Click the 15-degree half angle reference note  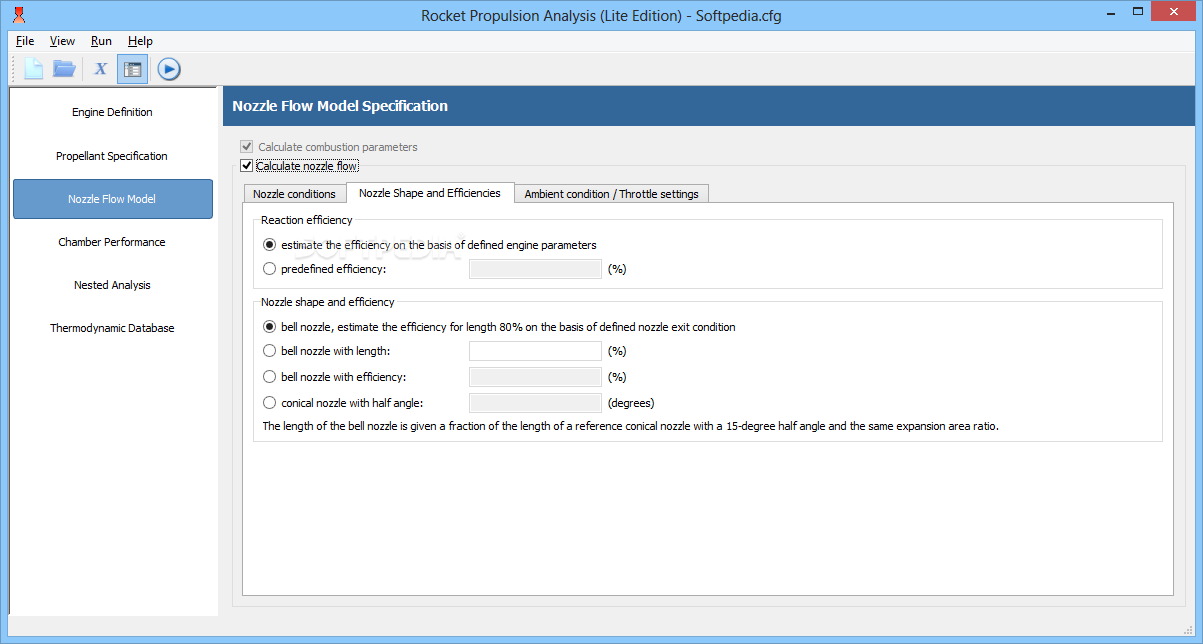coord(631,426)
